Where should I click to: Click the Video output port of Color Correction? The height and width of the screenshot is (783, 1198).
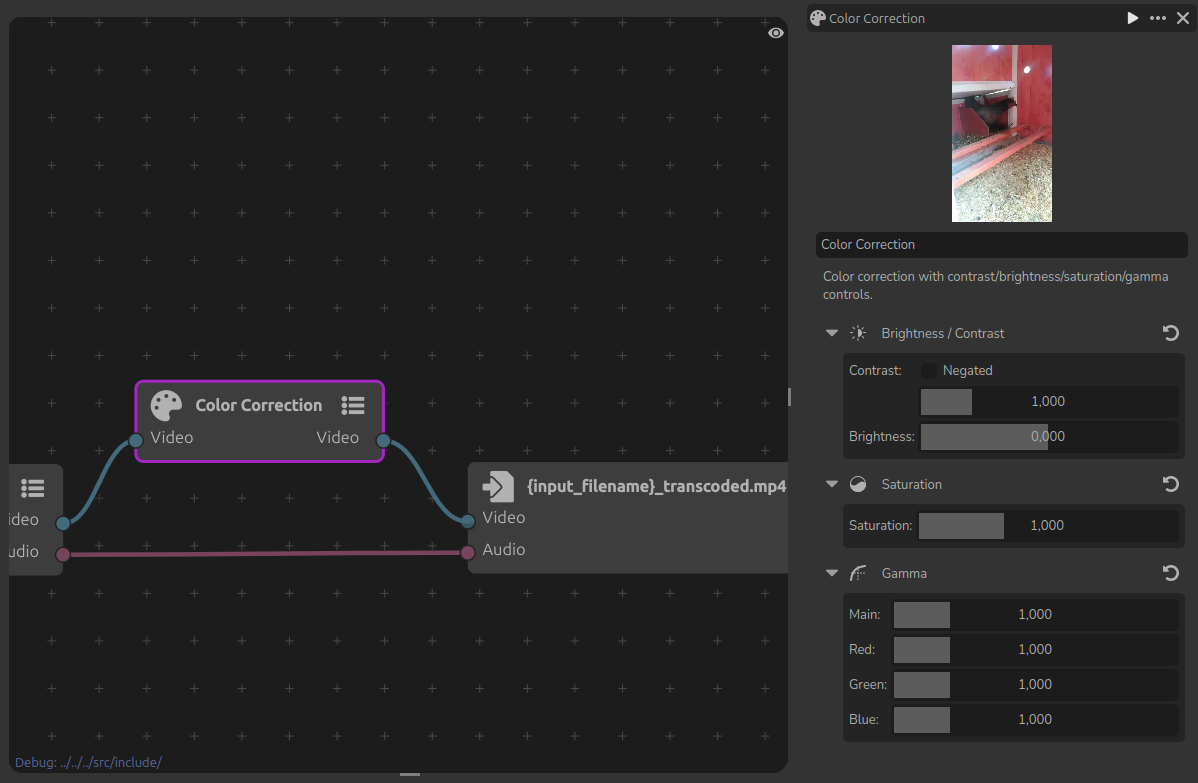(x=383, y=440)
